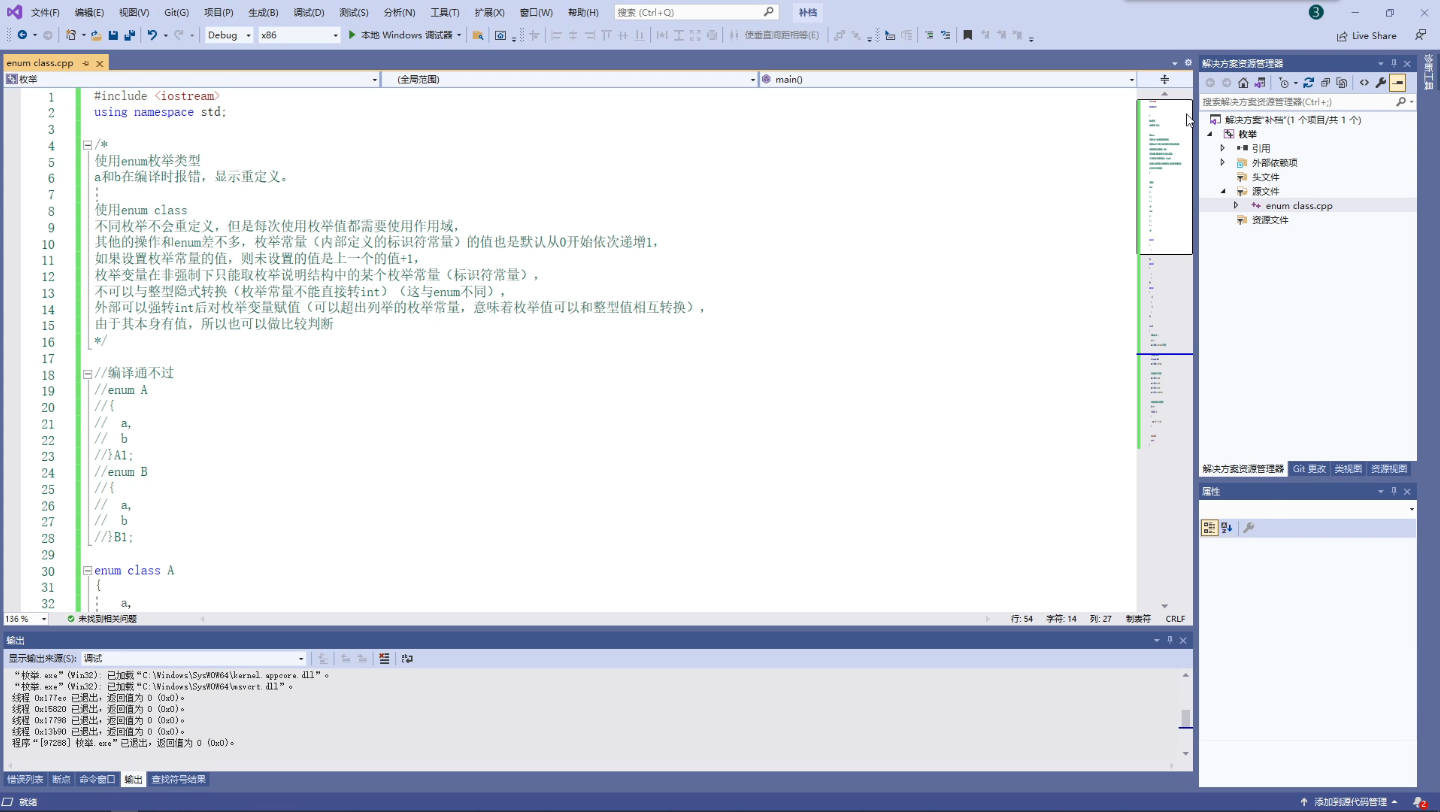The width and height of the screenshot is (1440, 812).
Task: Open Solution Explorer properties wrench icon
Action: pyautogui.click(x=1380, y=83)
